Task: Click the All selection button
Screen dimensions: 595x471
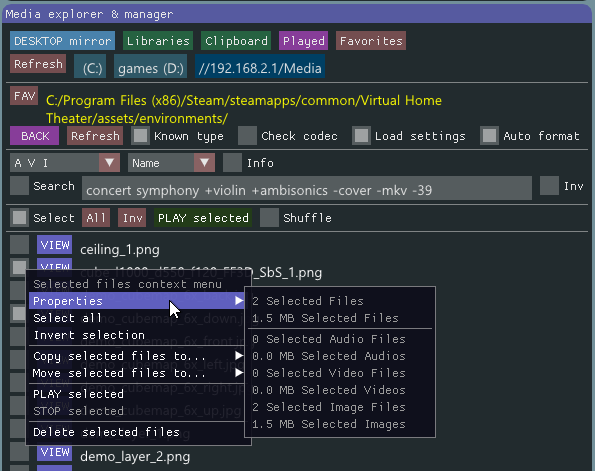Action: coord(96,218)
